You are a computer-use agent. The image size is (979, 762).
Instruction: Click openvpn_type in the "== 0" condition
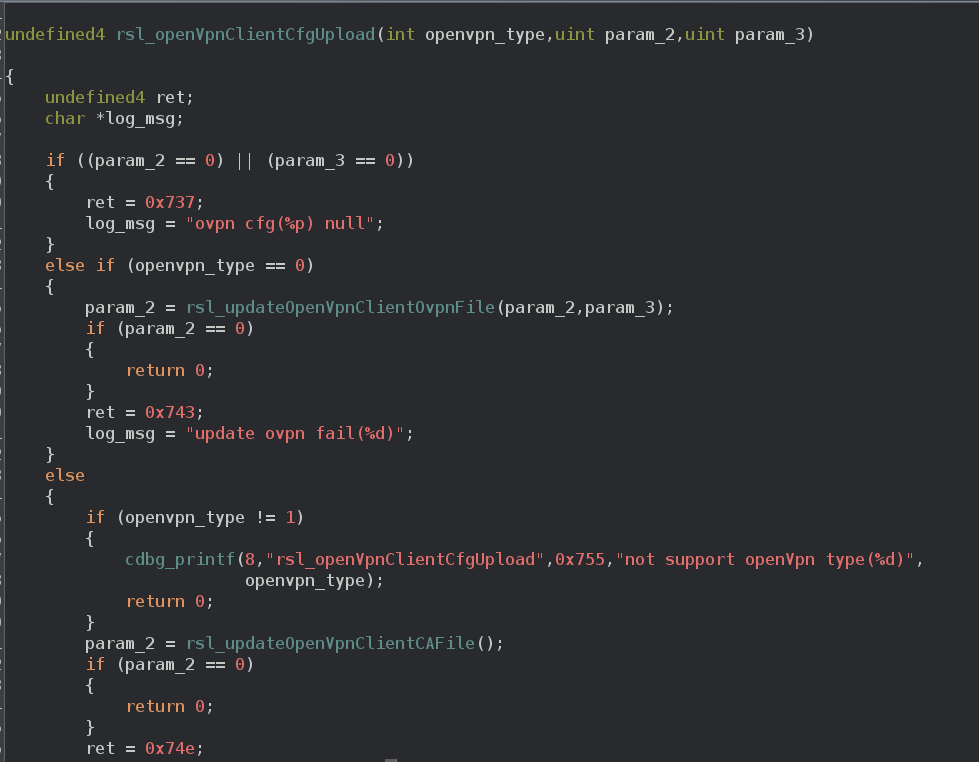pyautogui.click(x=195, y=265)
